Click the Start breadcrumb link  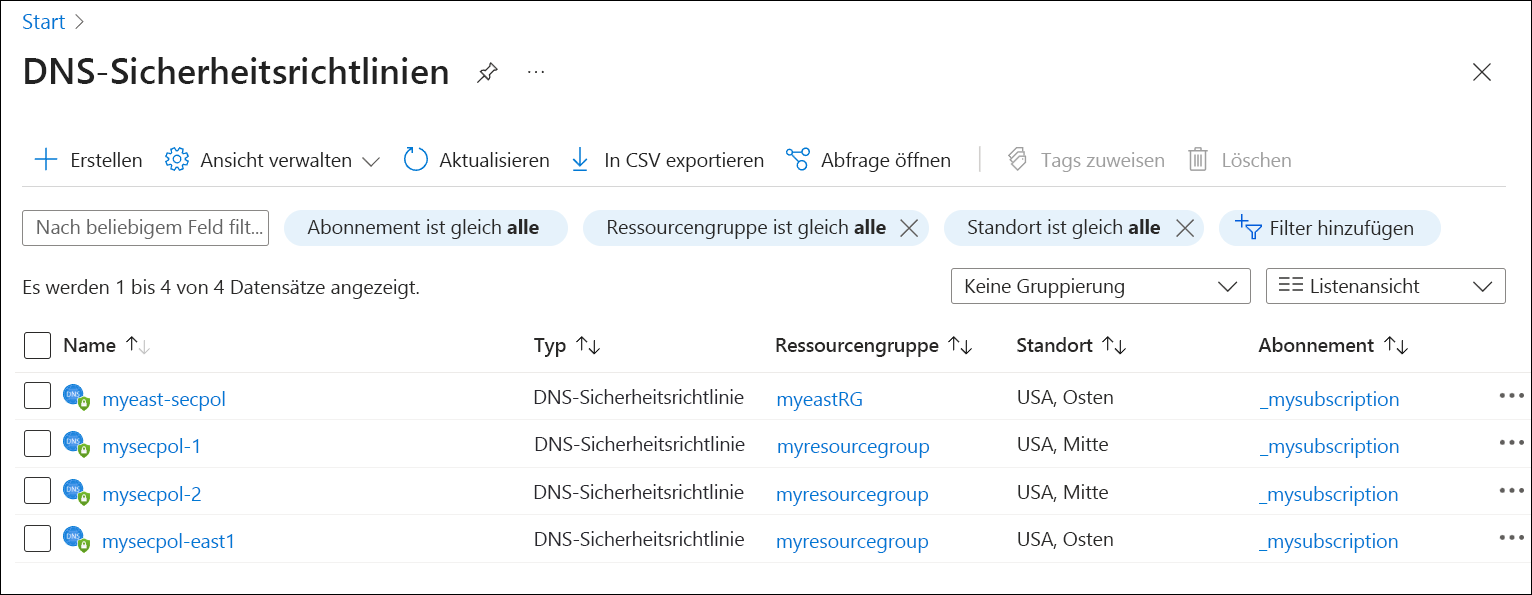(x=43, y=21)
